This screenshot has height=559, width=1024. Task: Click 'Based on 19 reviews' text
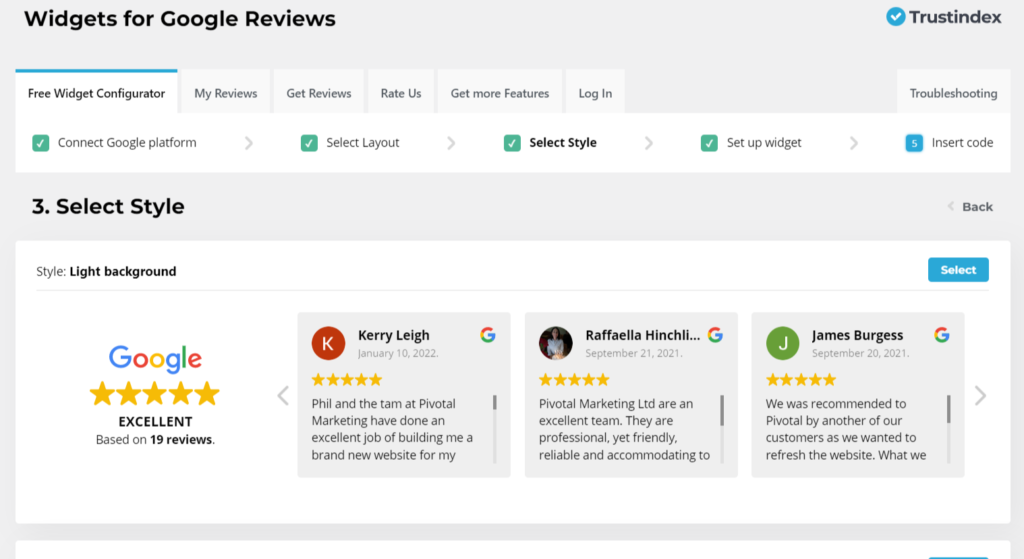pos(155,439)
